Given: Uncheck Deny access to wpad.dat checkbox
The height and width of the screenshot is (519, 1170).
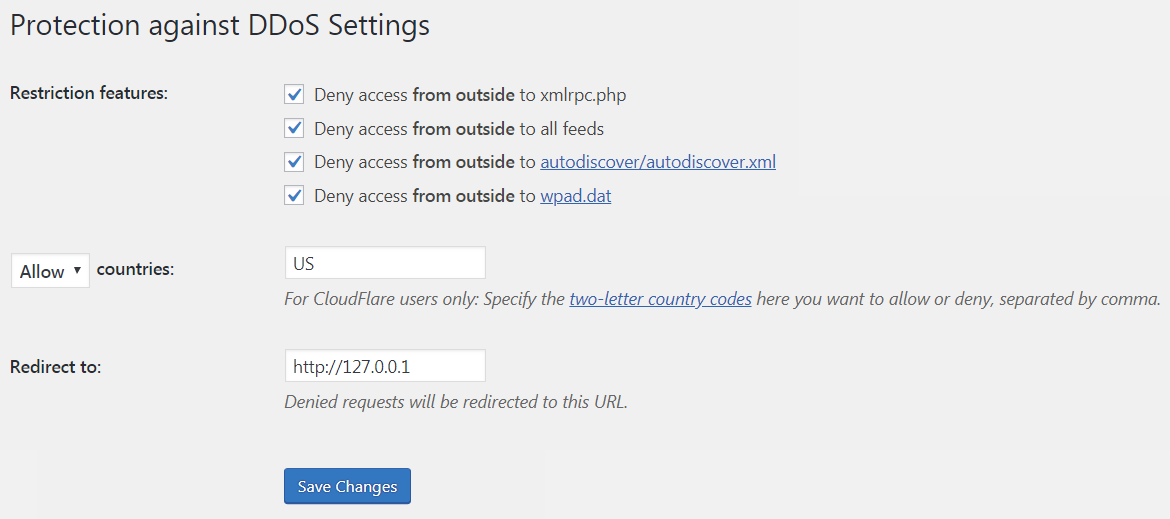Looking at the screenshot, I should (x=294, y=195).
